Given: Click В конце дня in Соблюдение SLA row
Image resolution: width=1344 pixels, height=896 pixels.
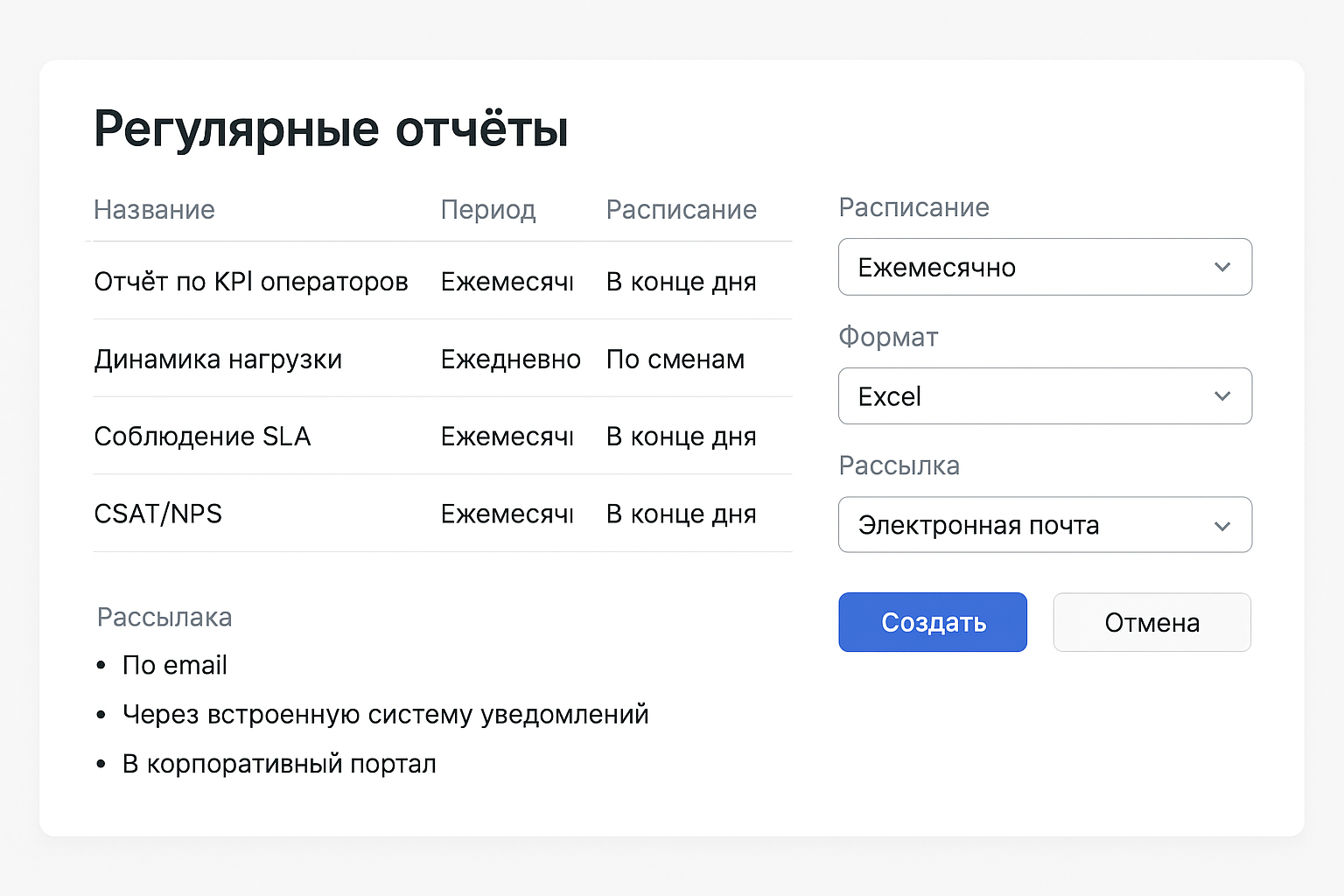Looking at the screenshot, I should pyautogui.click(x=682, y=437).
